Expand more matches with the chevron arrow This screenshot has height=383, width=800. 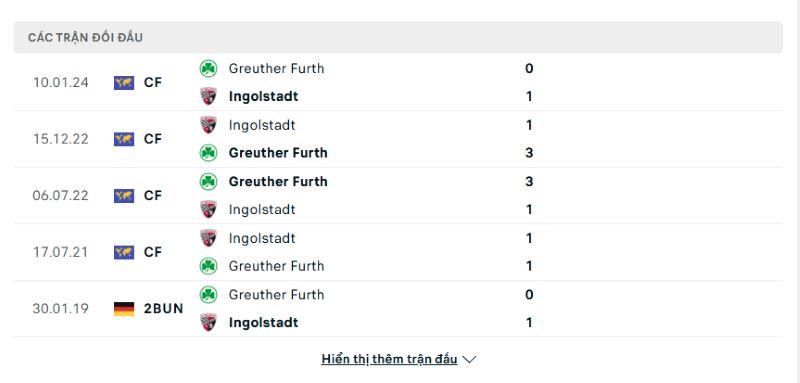[x=469, y=360]
